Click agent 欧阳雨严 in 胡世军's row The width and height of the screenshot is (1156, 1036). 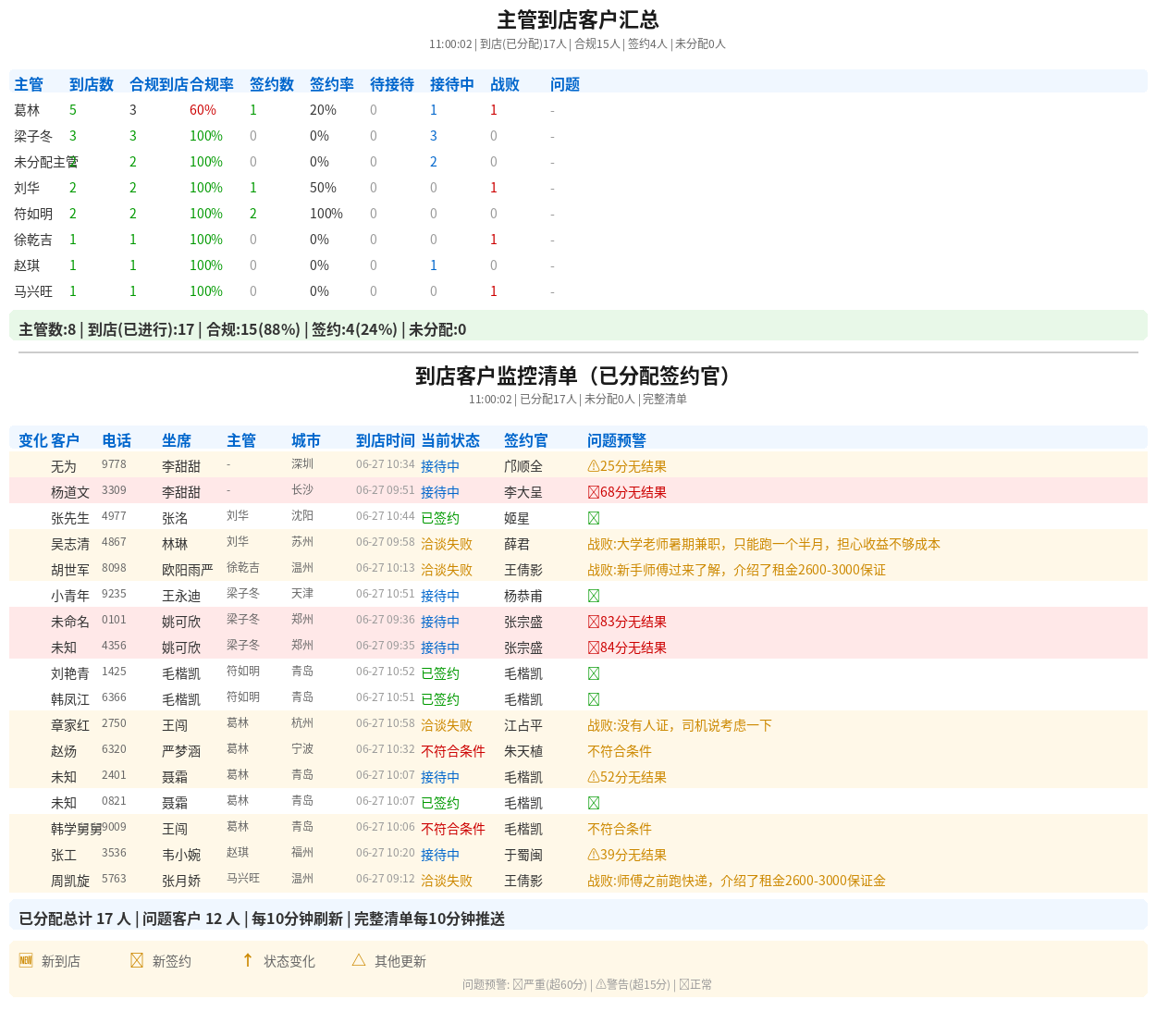click(x=188, y=571)
